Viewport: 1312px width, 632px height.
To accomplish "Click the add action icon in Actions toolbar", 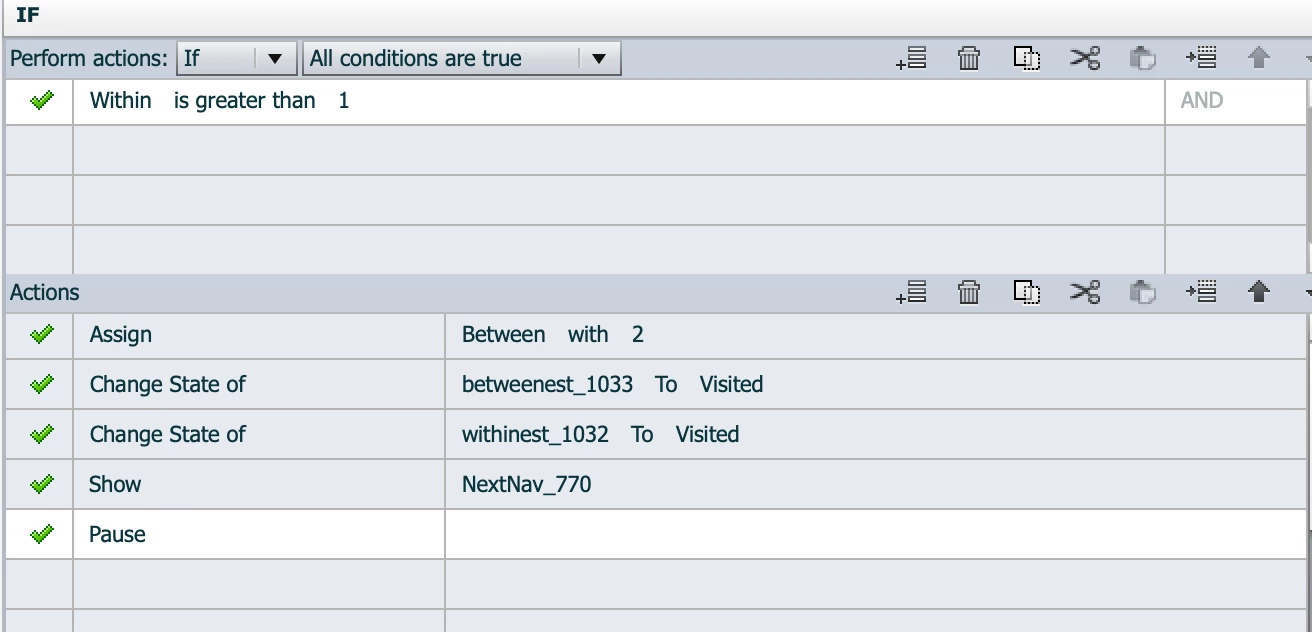I will tap(911, 292).
